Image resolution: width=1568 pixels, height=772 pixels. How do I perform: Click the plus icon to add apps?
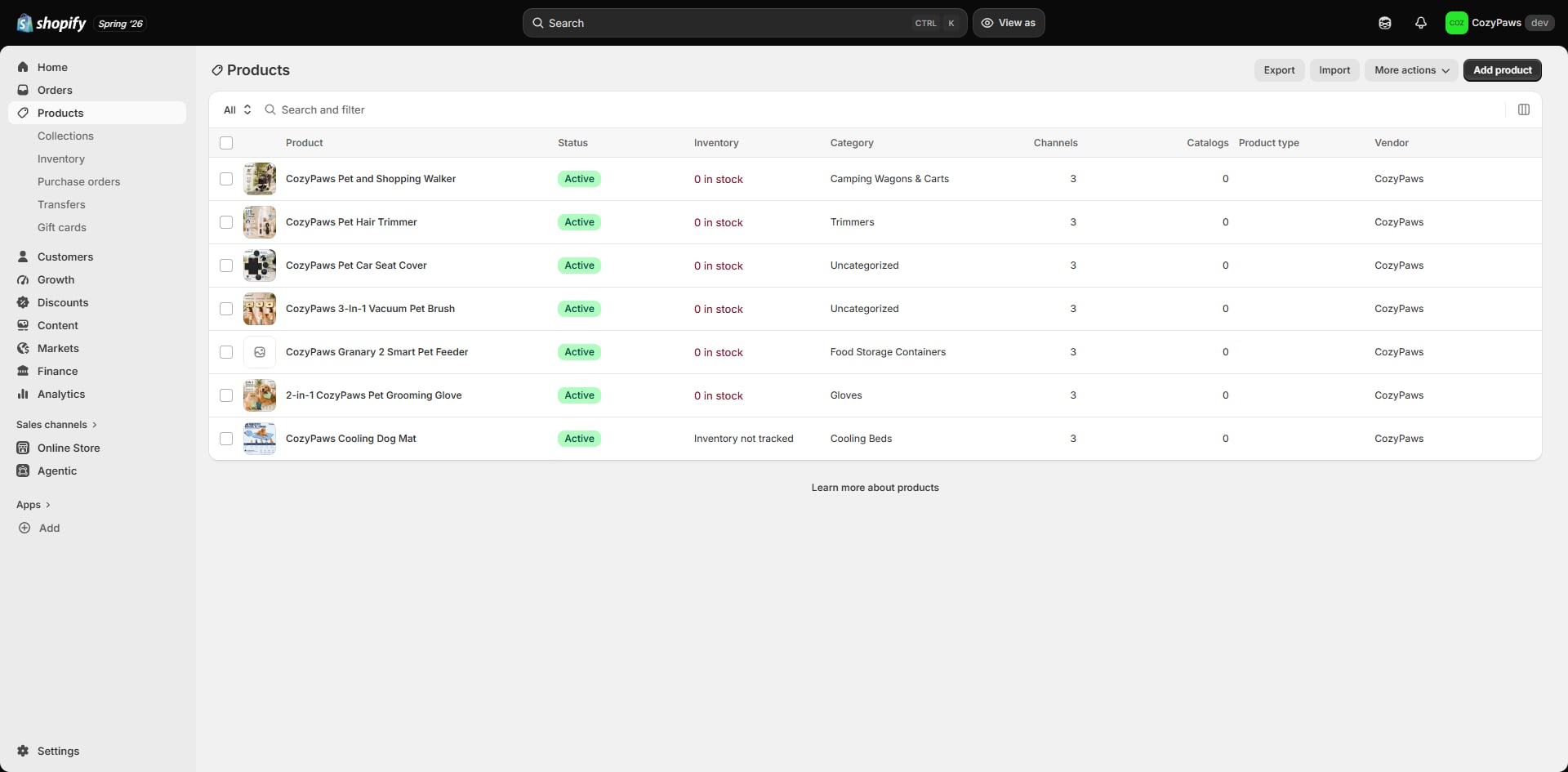click(x=24, y=528)
